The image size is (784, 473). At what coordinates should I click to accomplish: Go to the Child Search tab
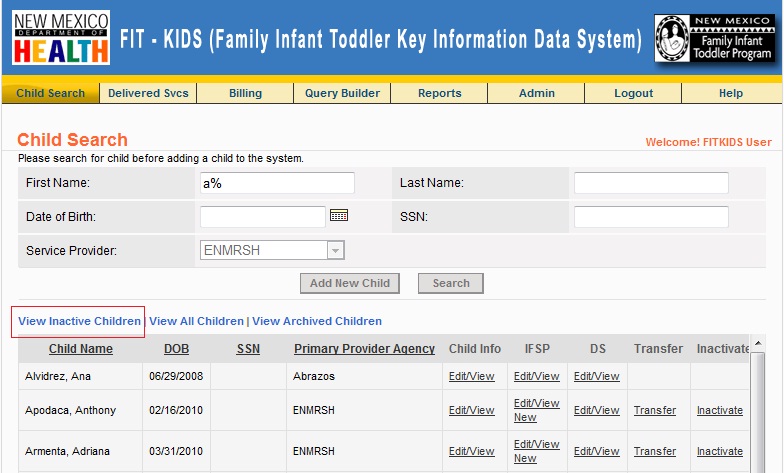(x=50, y=94)
